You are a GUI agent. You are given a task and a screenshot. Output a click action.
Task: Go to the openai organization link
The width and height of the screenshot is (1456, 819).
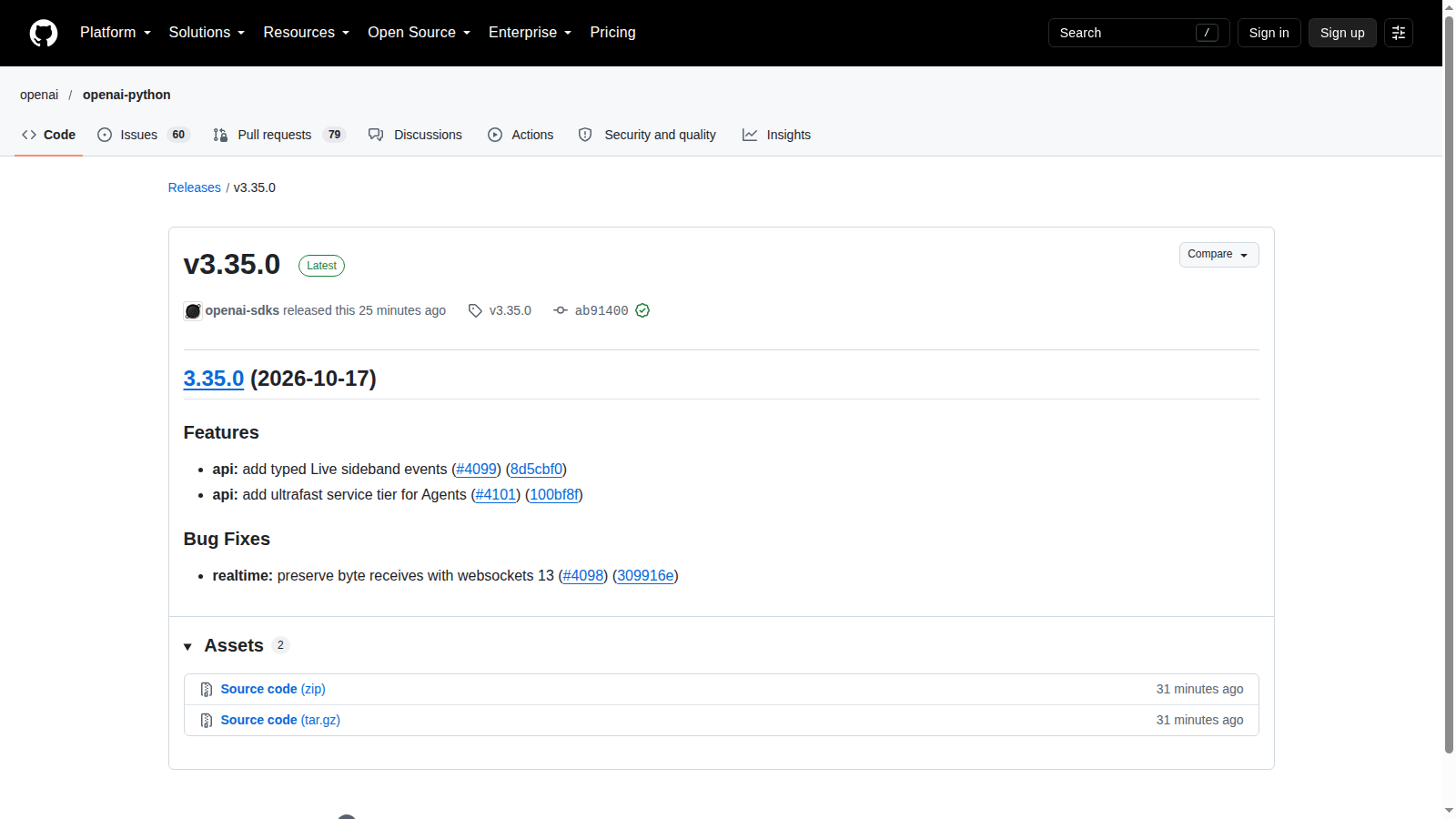click(x=39, y=95)
